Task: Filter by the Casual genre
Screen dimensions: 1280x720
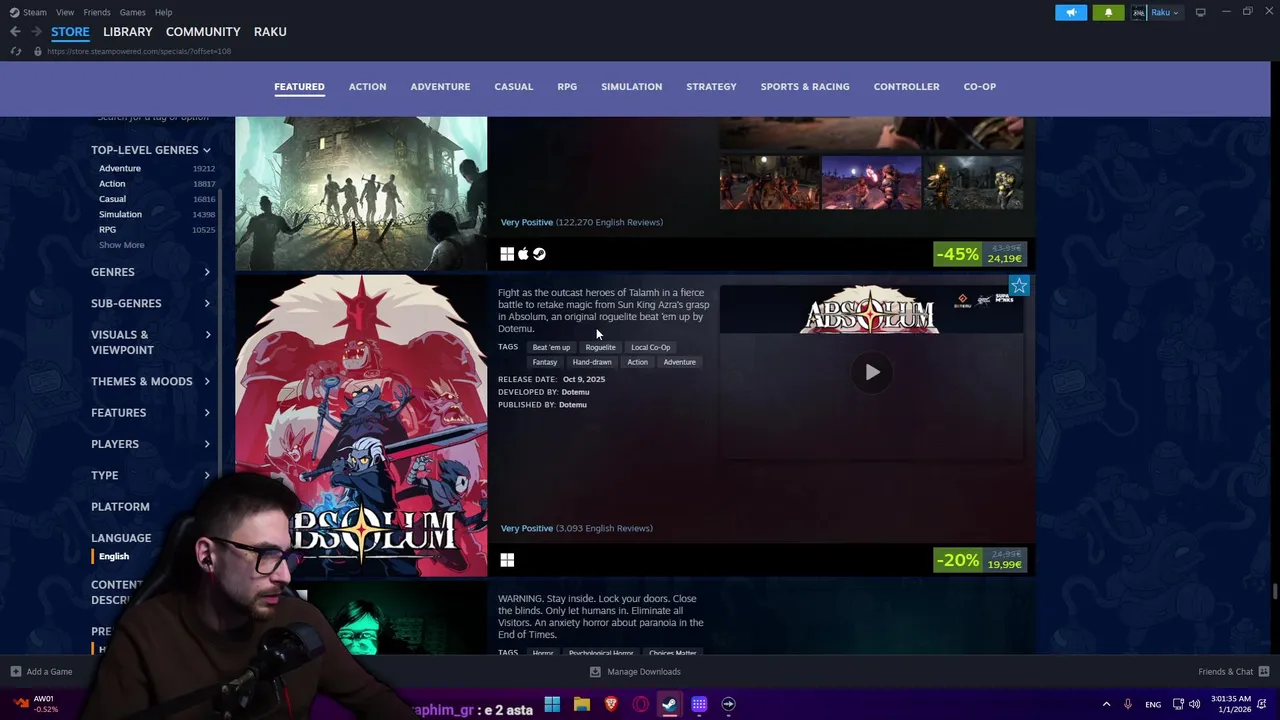Action: point(112,199)
